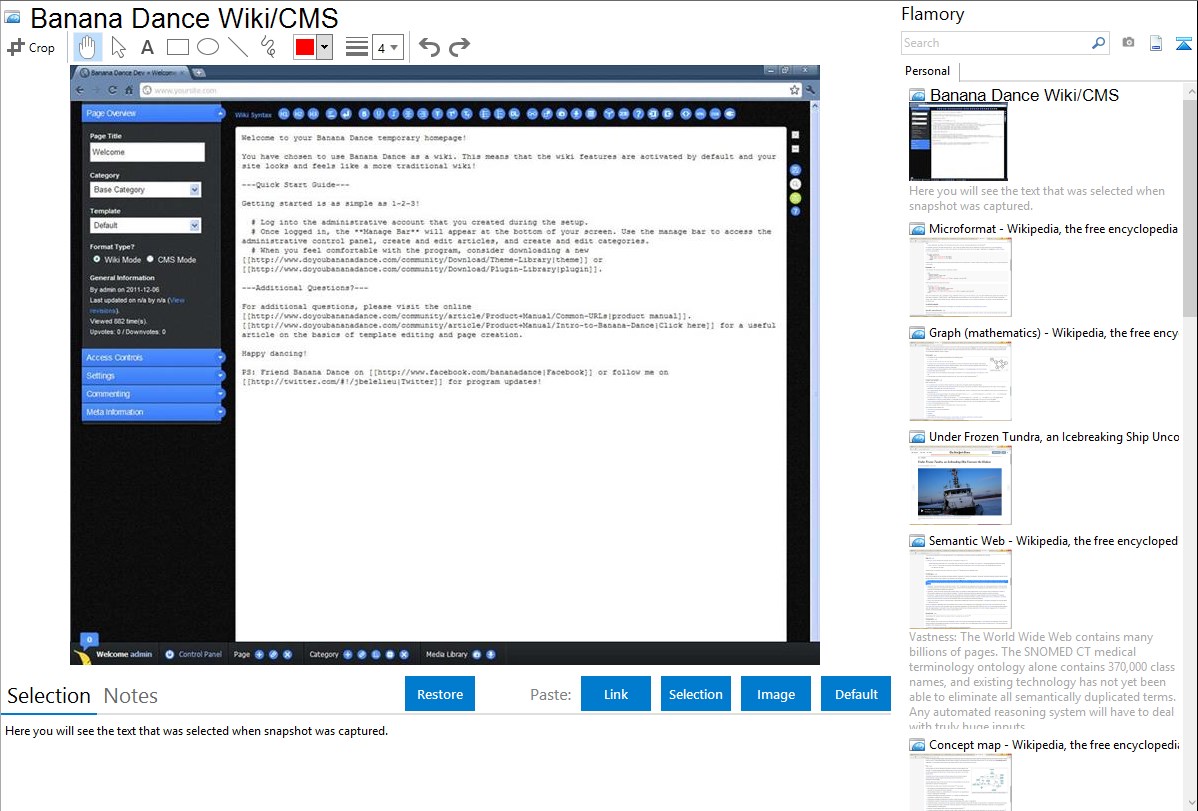Open the Graph (mathematics) snapshot thumbnail
1198x811 pixels.
point(960,381)
